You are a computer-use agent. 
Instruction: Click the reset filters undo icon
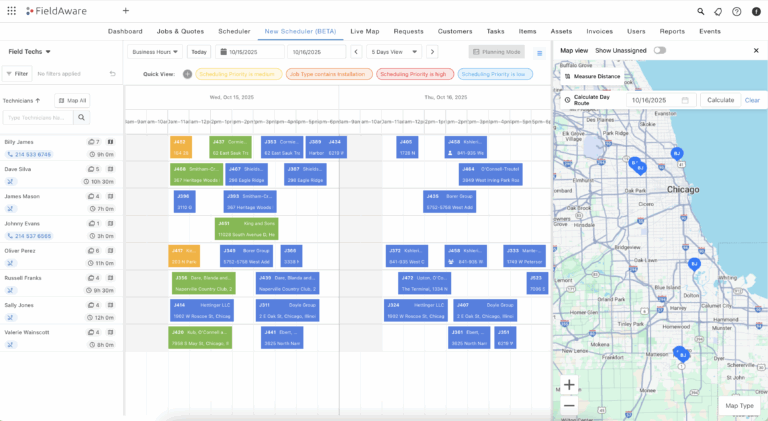(x=112, y=73)
